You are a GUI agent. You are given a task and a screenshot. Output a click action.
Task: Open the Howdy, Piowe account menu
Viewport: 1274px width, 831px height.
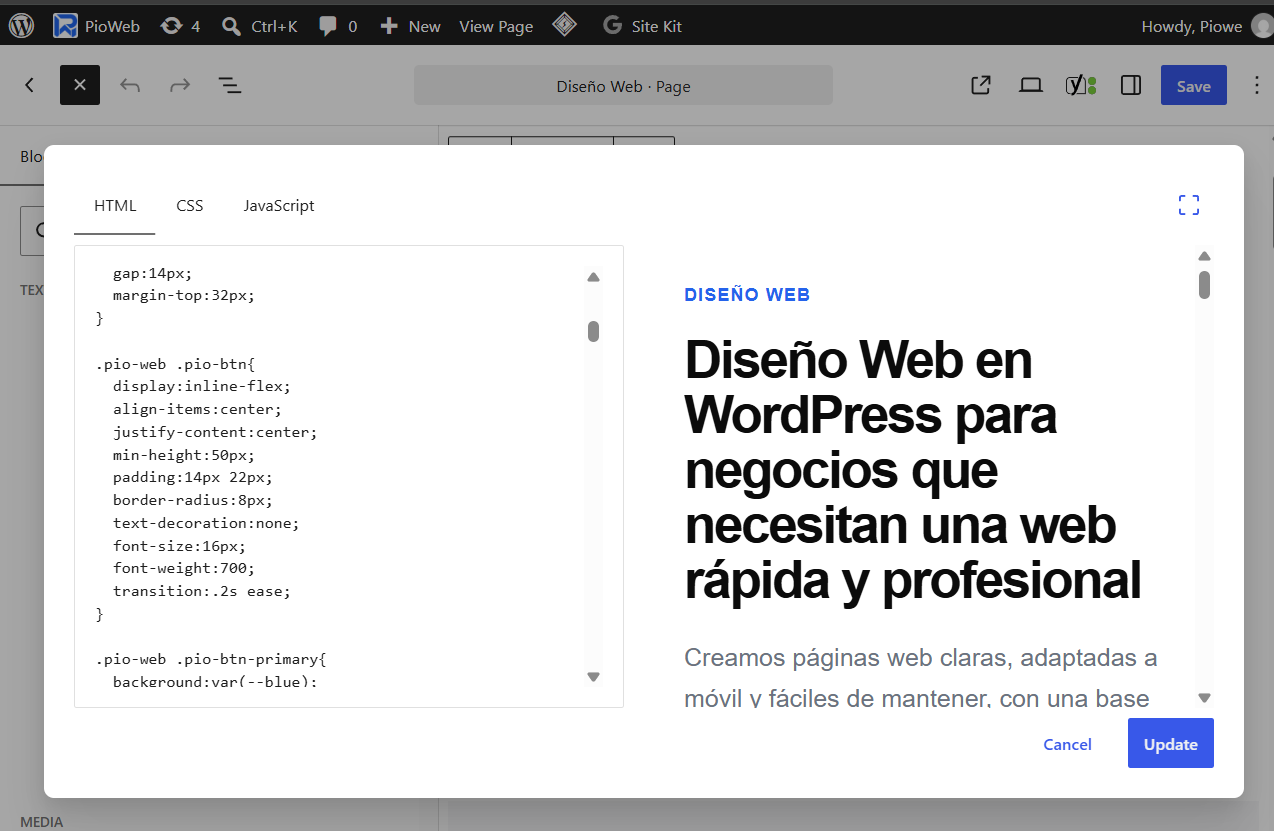tap(1193, 26)
